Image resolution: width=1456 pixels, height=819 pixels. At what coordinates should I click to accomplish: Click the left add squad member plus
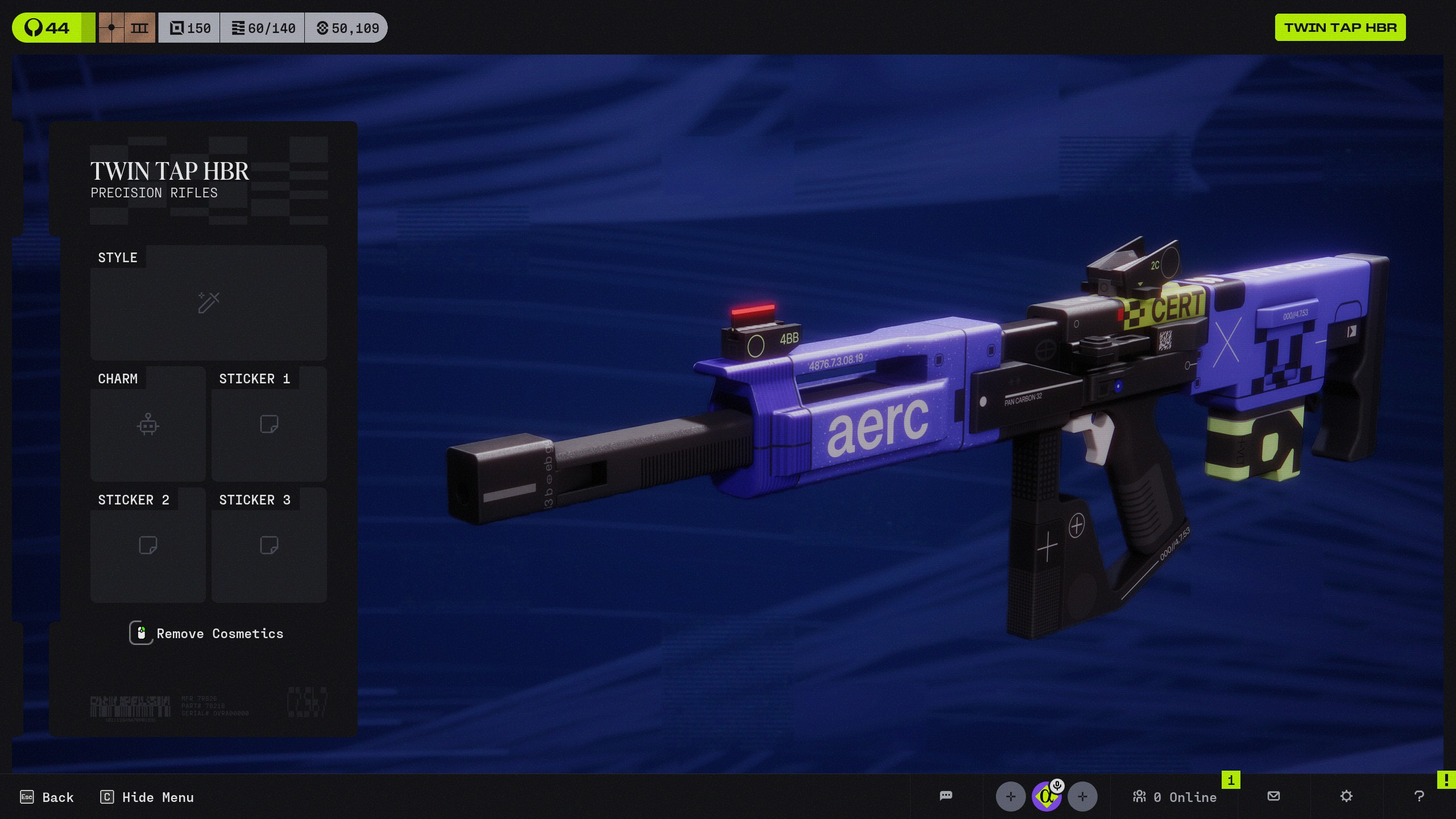tap(1010, 797)
